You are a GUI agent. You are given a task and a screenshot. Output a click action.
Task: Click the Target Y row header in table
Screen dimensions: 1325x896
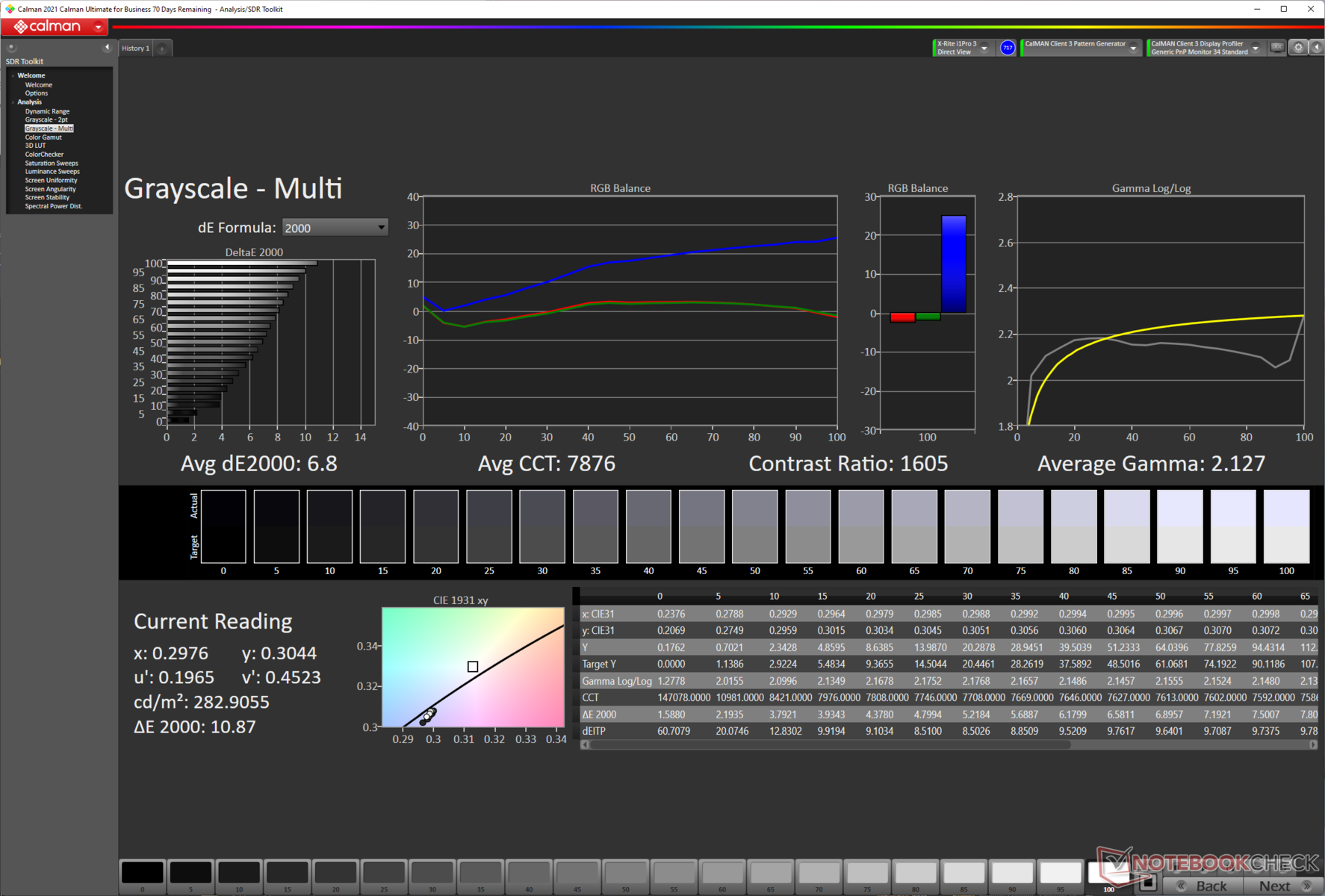tap(599, 664)
